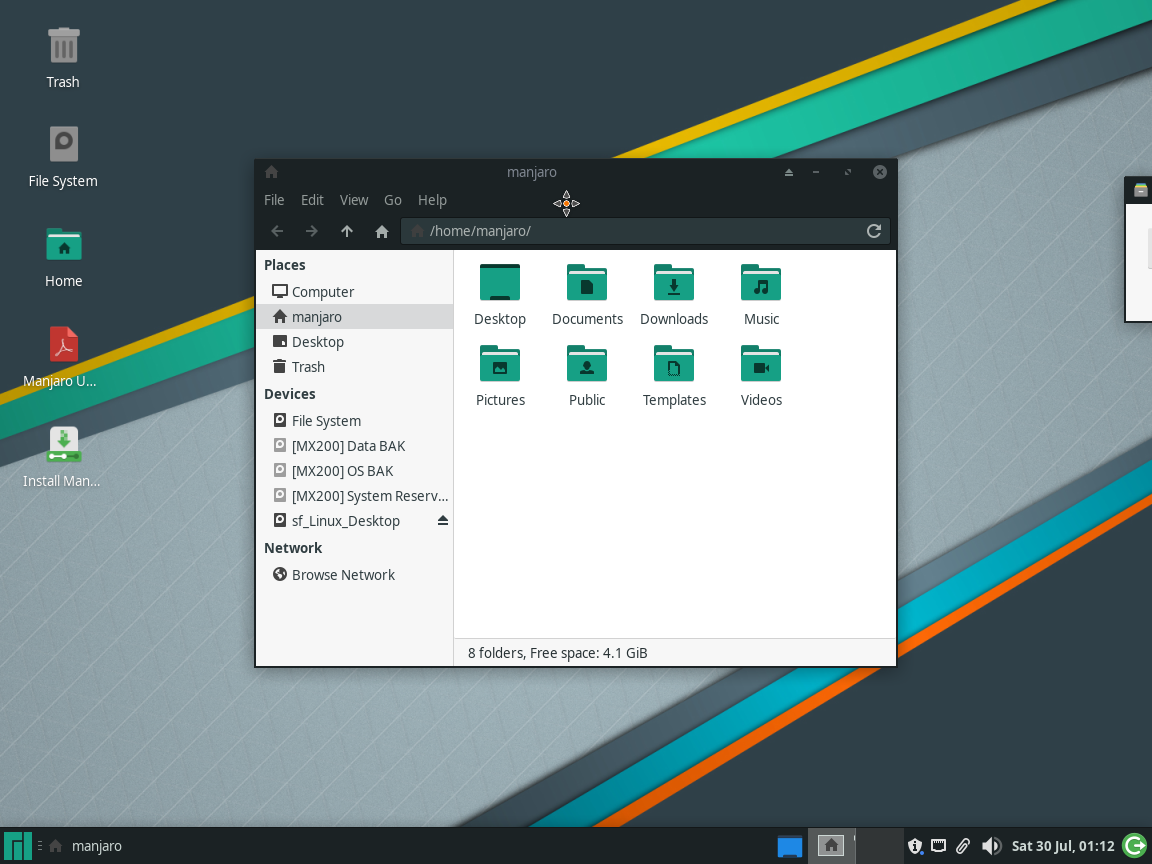The height and width of the screenshot is (864, 1152).
Task: Go forward with the right arrow button
Action: pos(312,231)
